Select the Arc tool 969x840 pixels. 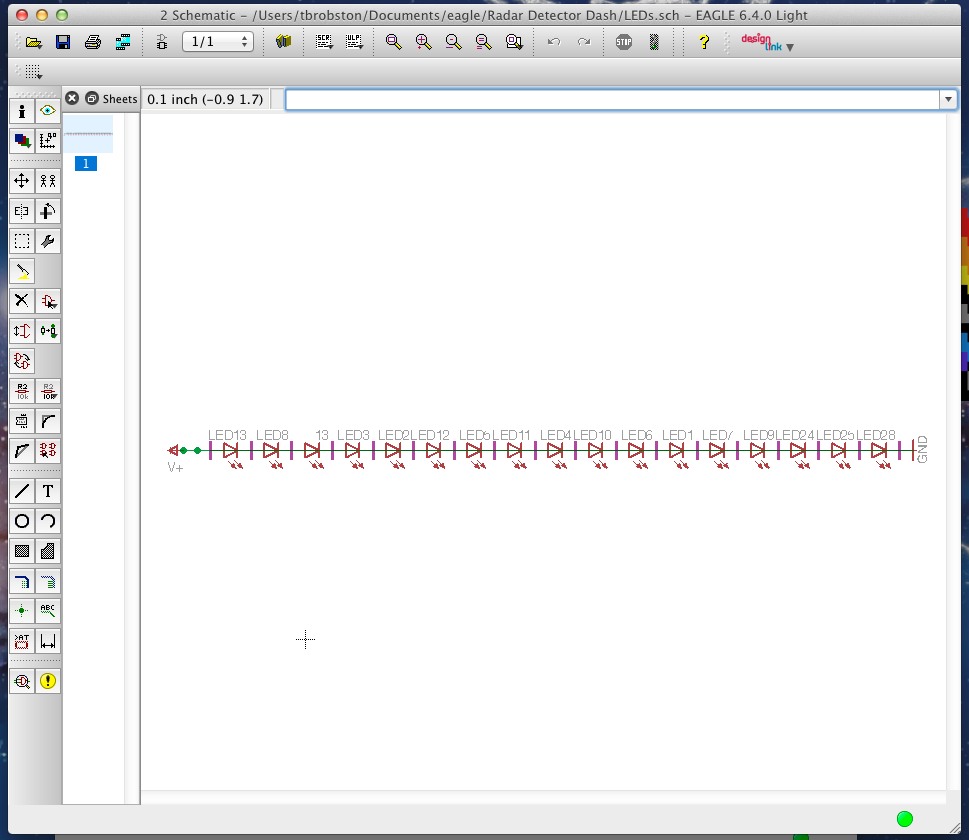point(48,521)
